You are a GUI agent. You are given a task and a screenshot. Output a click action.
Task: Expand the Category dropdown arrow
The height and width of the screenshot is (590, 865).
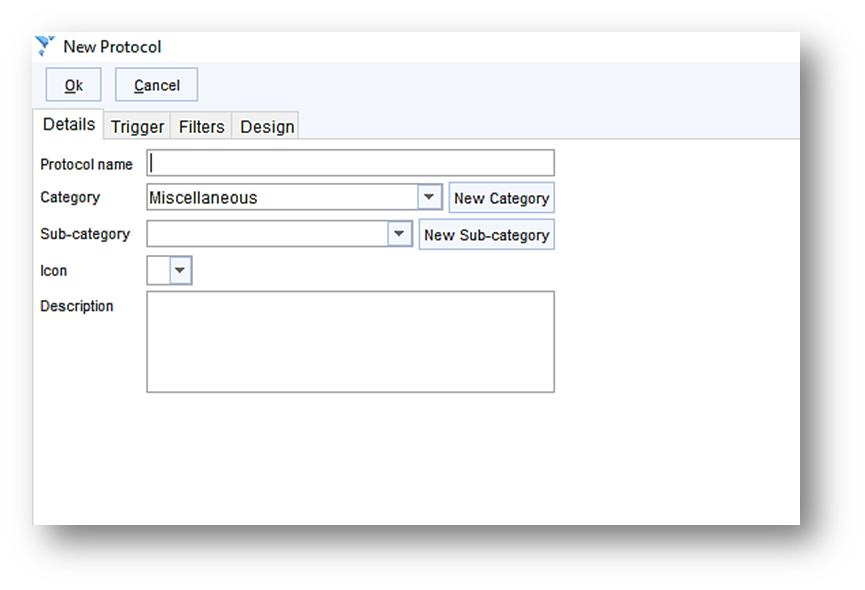(x=429, y=197)
